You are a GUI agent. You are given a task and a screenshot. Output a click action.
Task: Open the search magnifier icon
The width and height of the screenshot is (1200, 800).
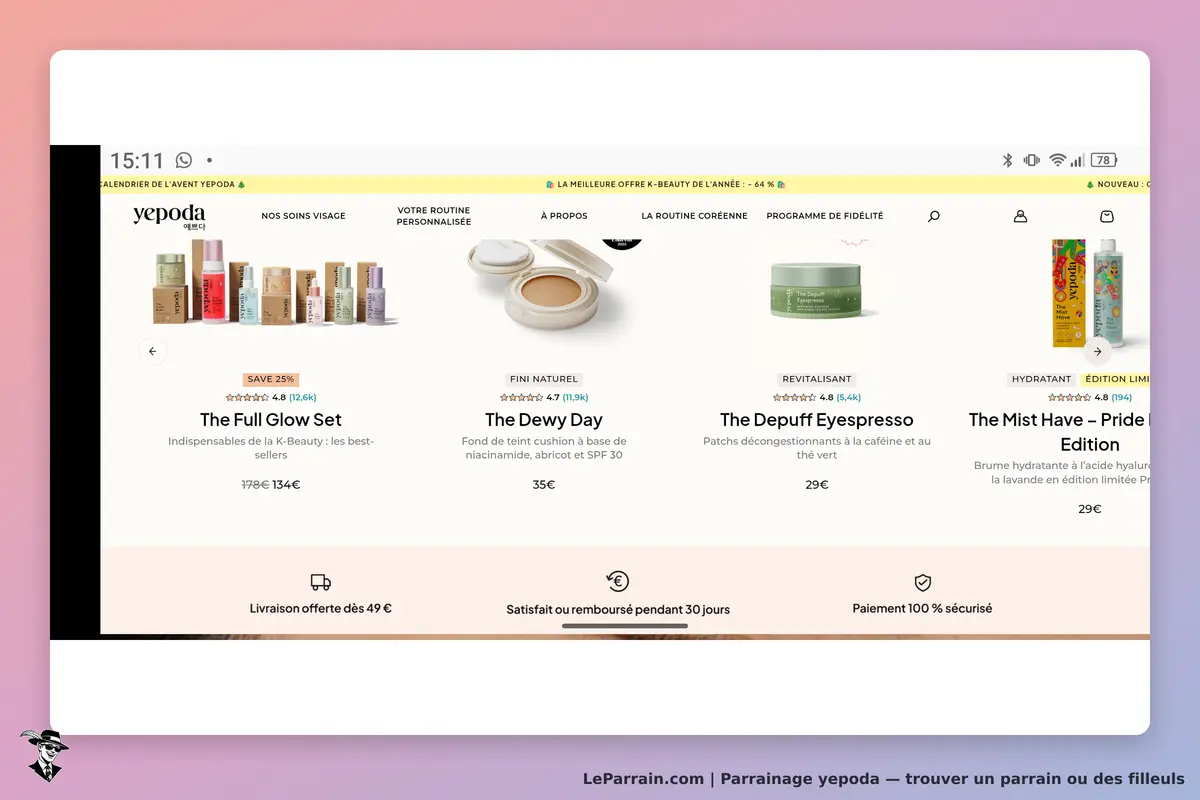tap(934, 216)
